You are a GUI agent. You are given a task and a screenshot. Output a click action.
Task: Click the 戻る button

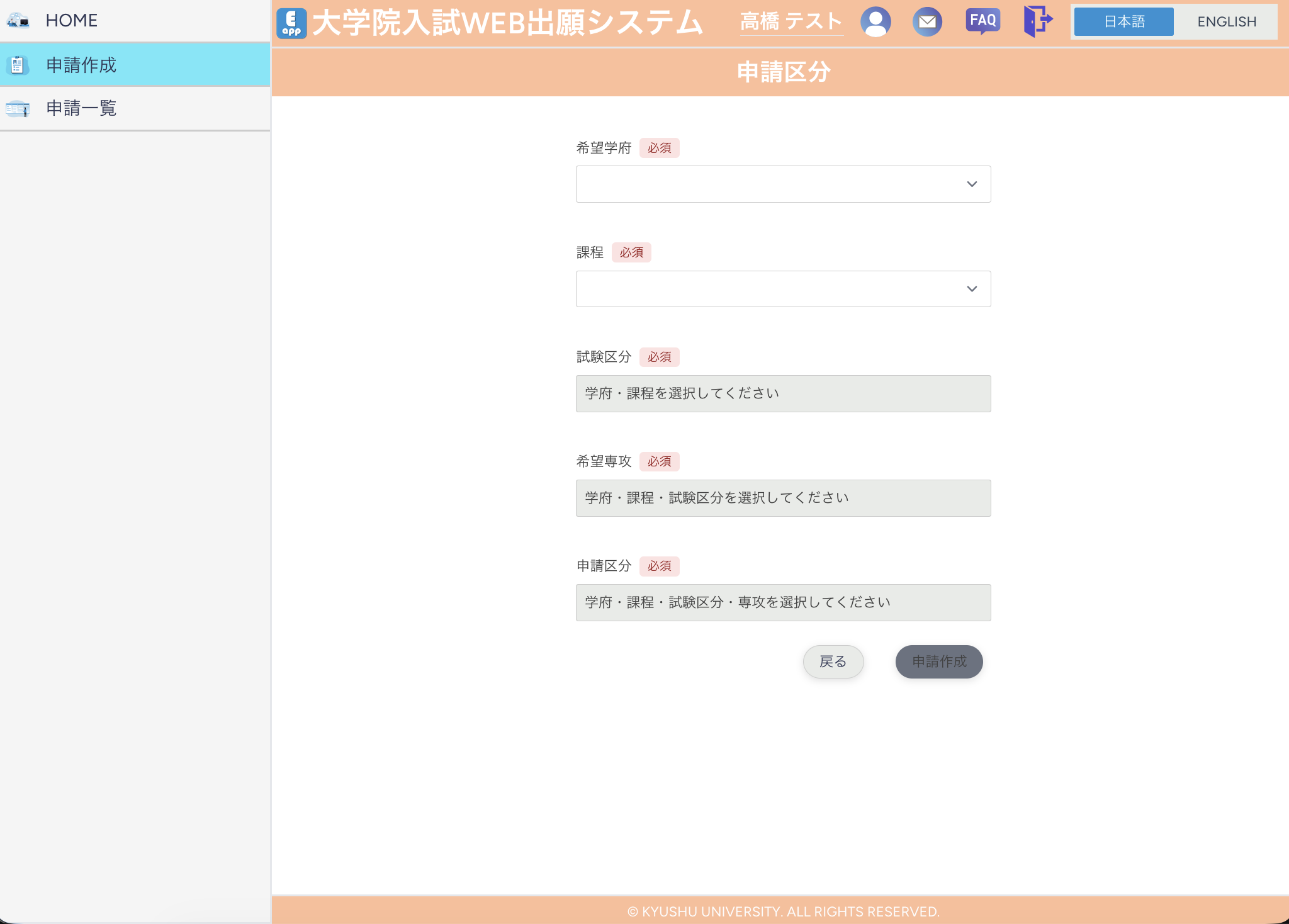coord(833,662)
